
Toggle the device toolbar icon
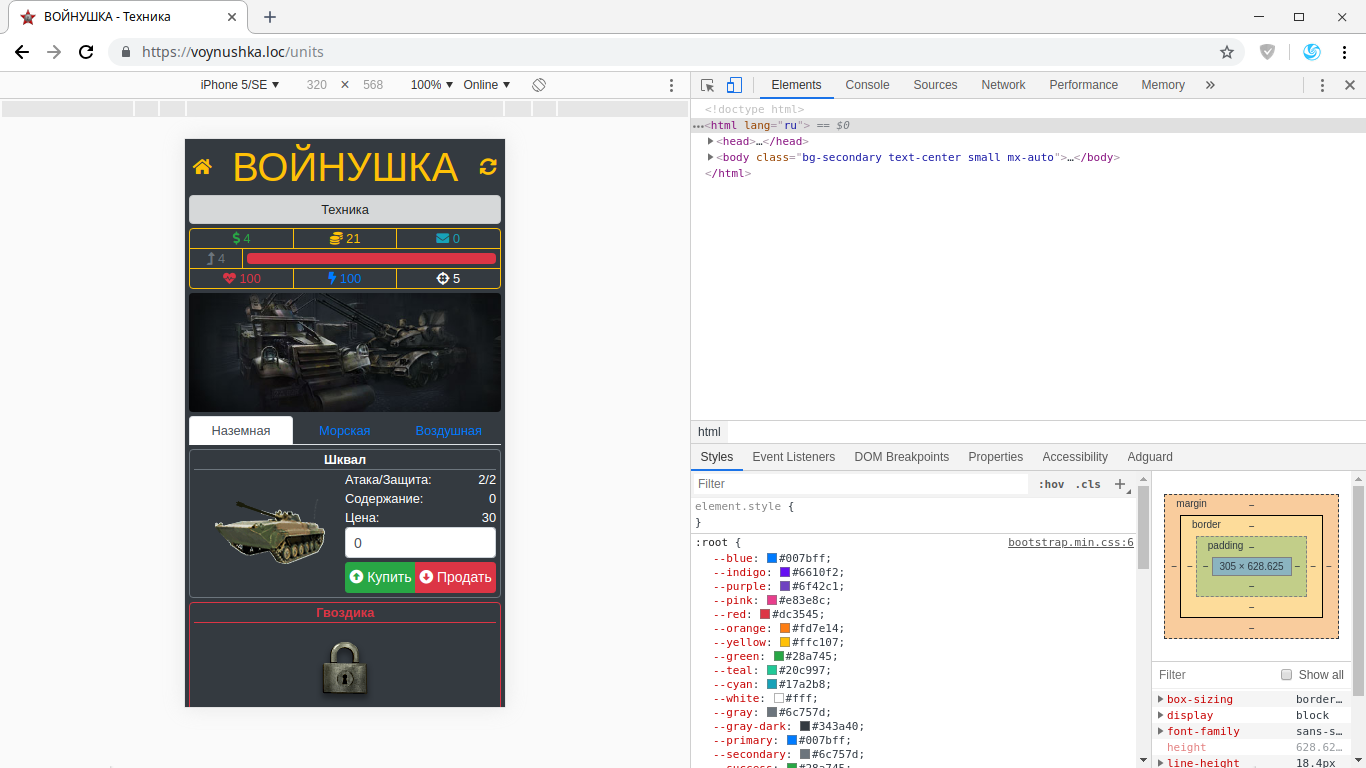[x=734, y=85]
